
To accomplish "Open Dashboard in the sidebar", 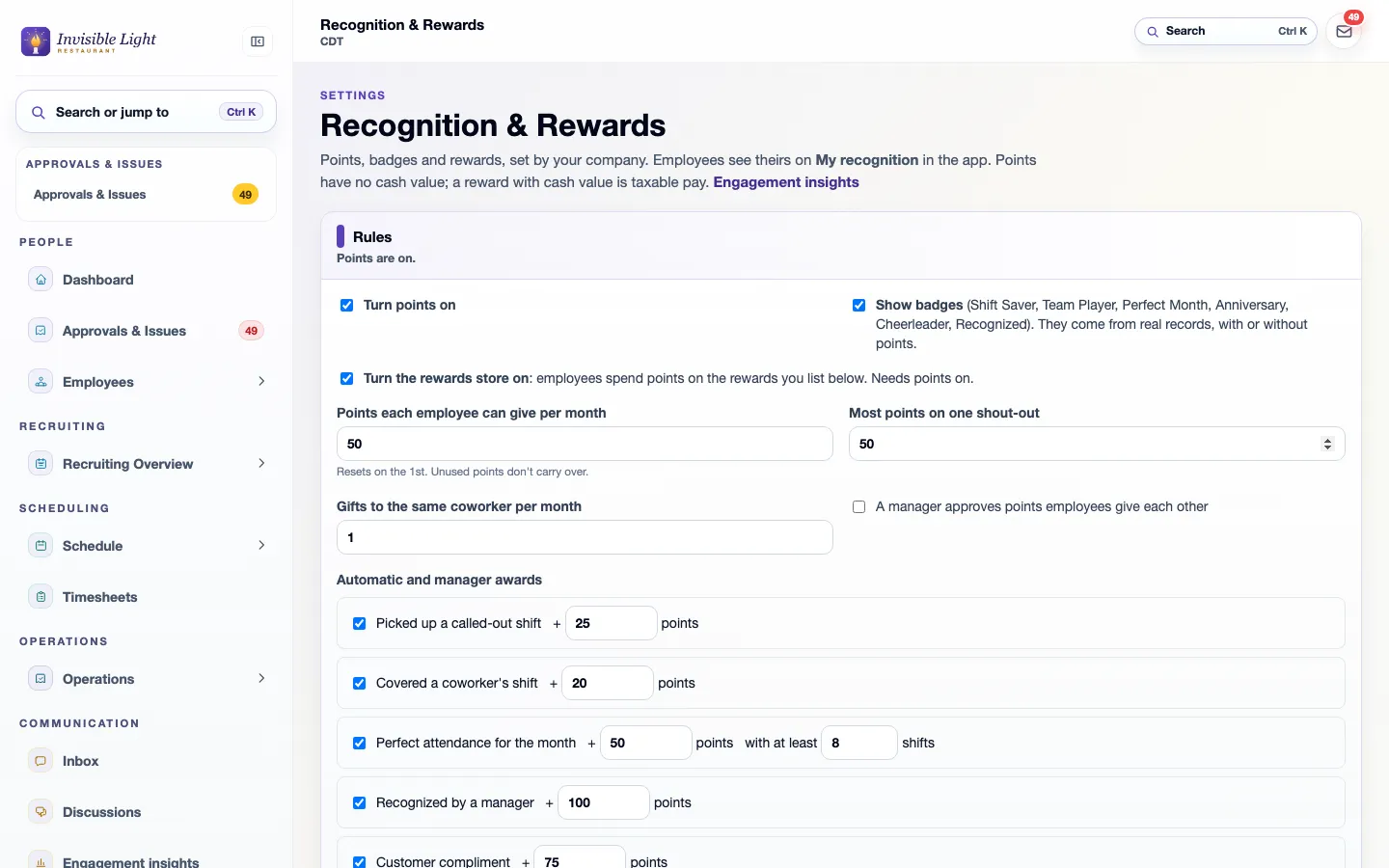I will click(146, 280).
